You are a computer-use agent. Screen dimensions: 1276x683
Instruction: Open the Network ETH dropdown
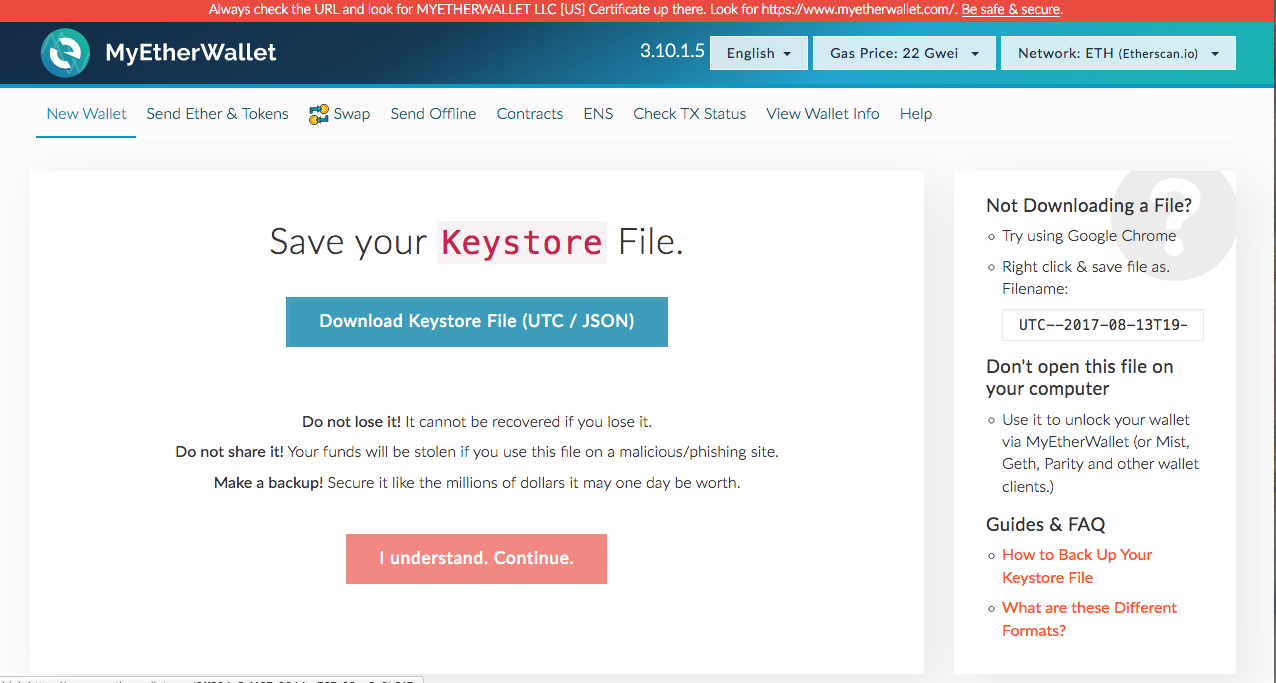(1118, 53)
